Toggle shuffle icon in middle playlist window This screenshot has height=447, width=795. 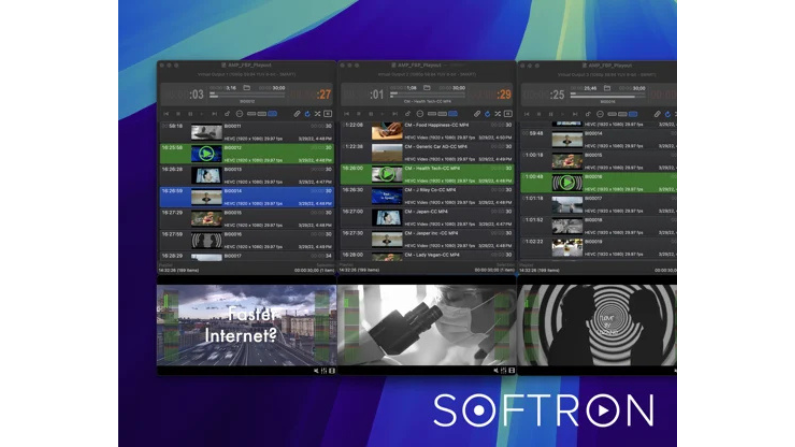[498, 114]
